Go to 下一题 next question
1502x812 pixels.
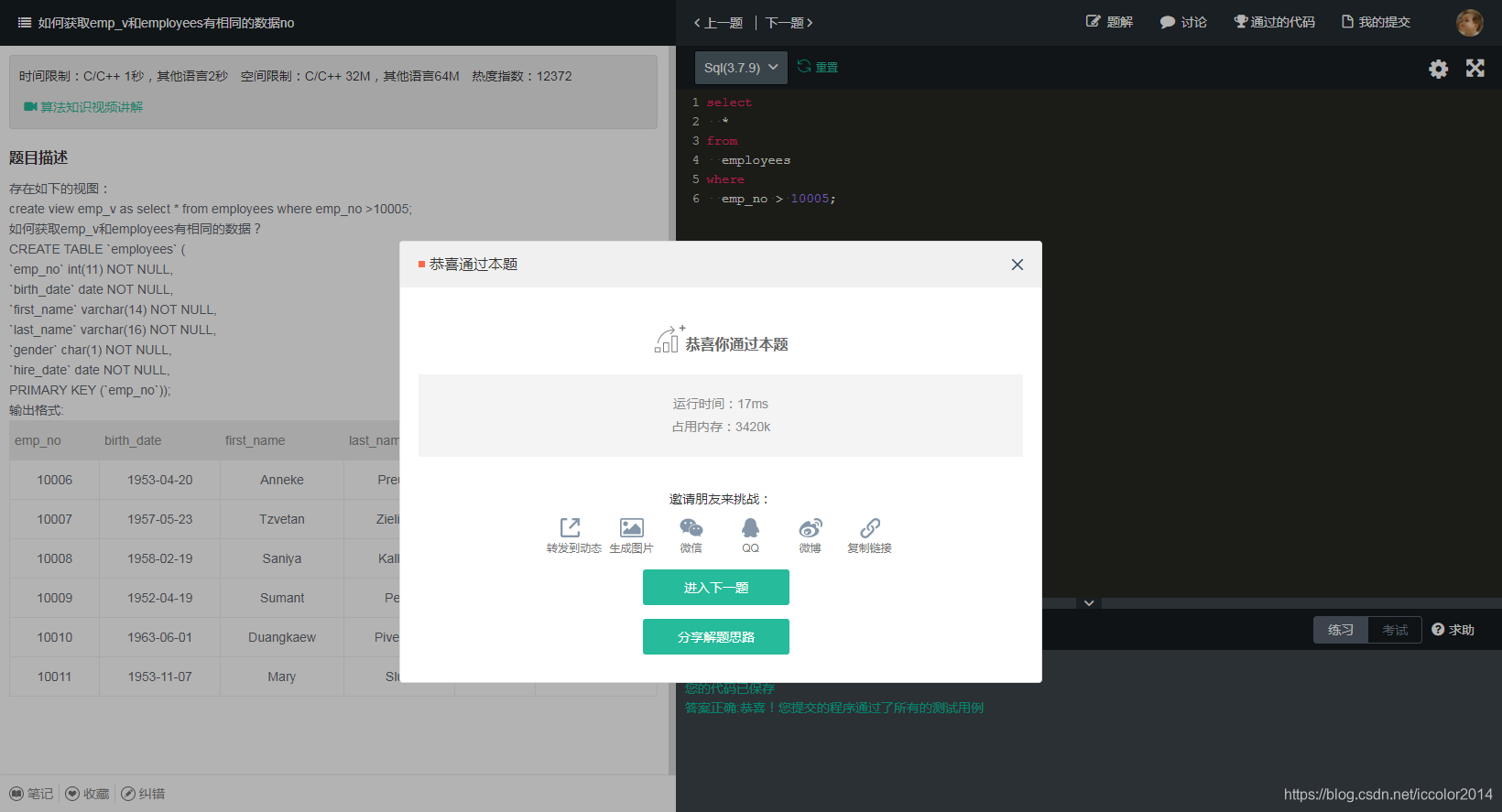tap(789, 23)
